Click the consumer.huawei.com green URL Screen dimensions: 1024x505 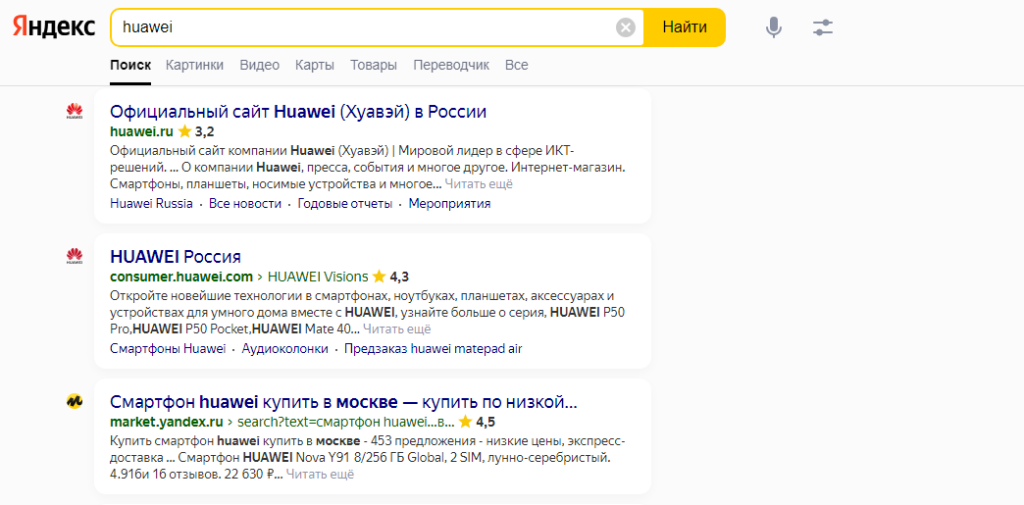click(x=182, y=276)
